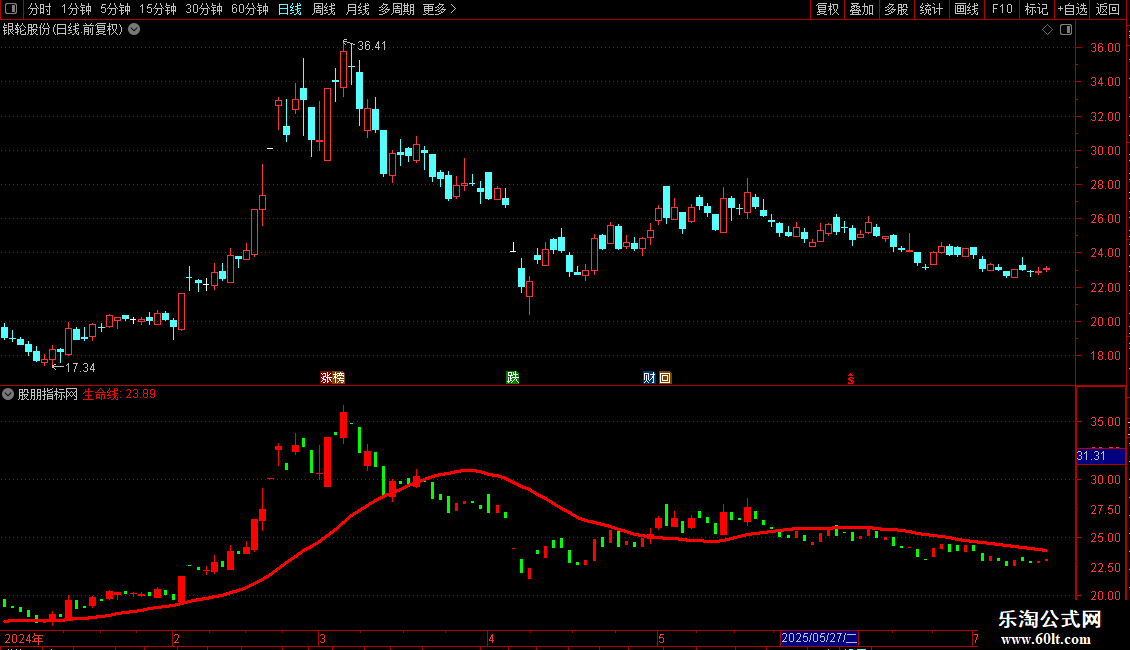Click the 股朋指标网 indicator name

click(48, 394)
